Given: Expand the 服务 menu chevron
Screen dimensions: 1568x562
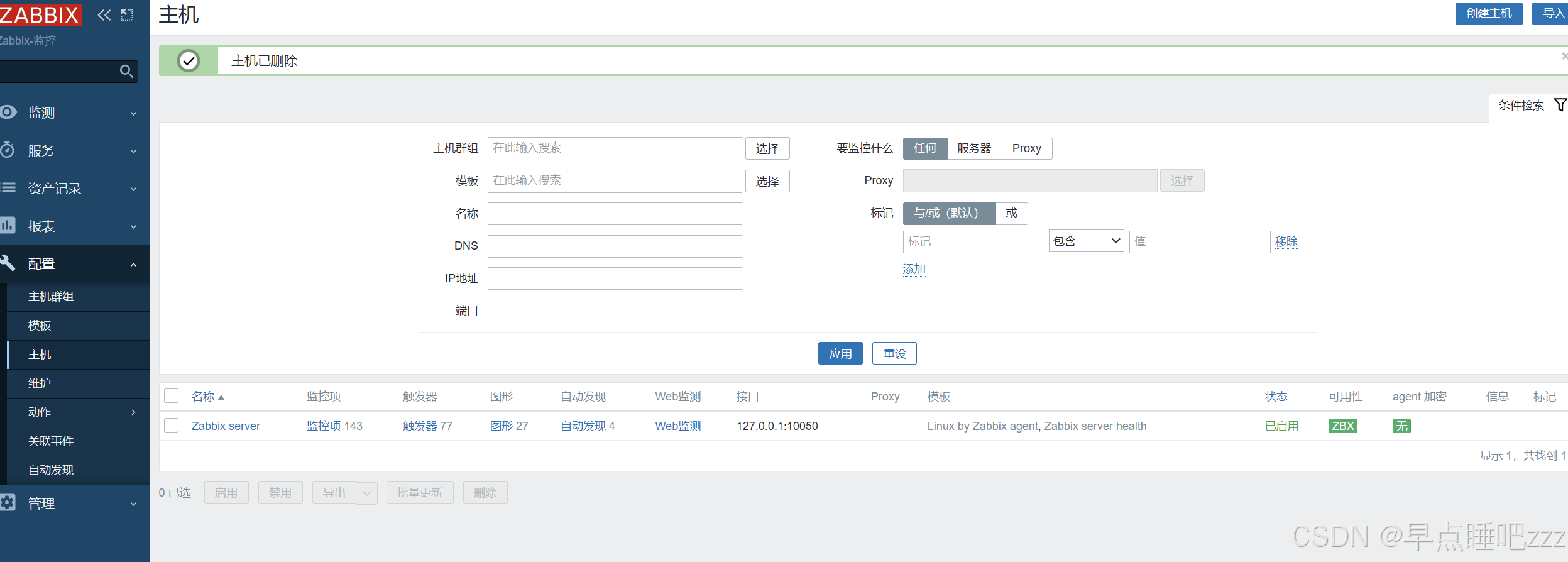Looking at the screenshot, I should [x=133, y=152].
